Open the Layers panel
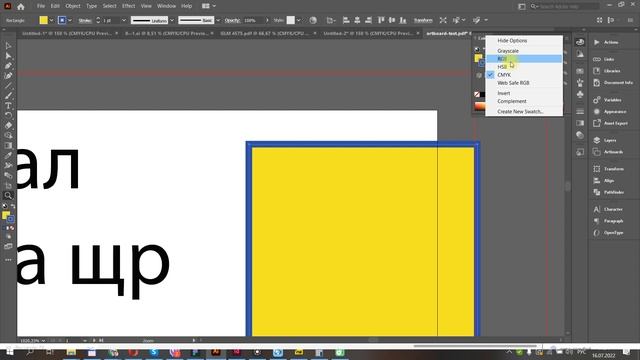This screenshot has height=360, width=640. coord(605,140)
